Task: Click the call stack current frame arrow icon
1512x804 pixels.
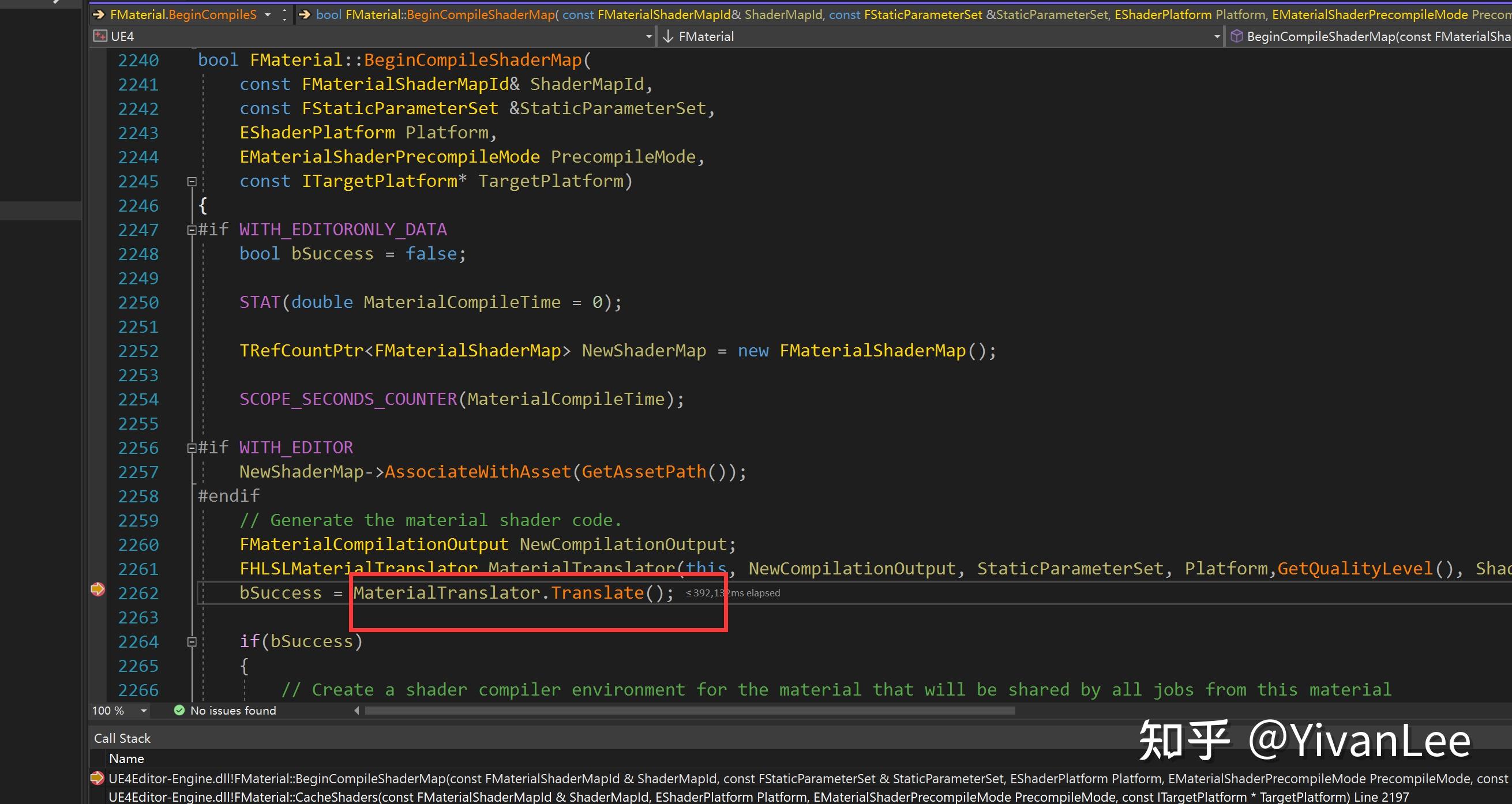Action: [97, 778]
